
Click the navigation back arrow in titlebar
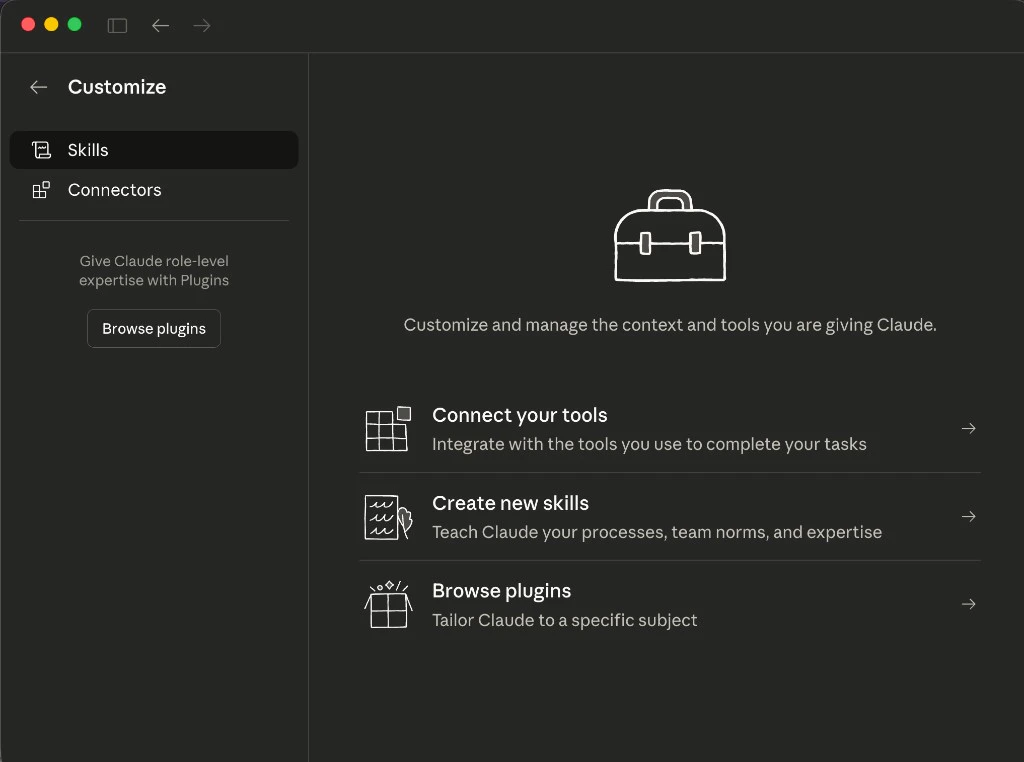click(x=160, y=25)
